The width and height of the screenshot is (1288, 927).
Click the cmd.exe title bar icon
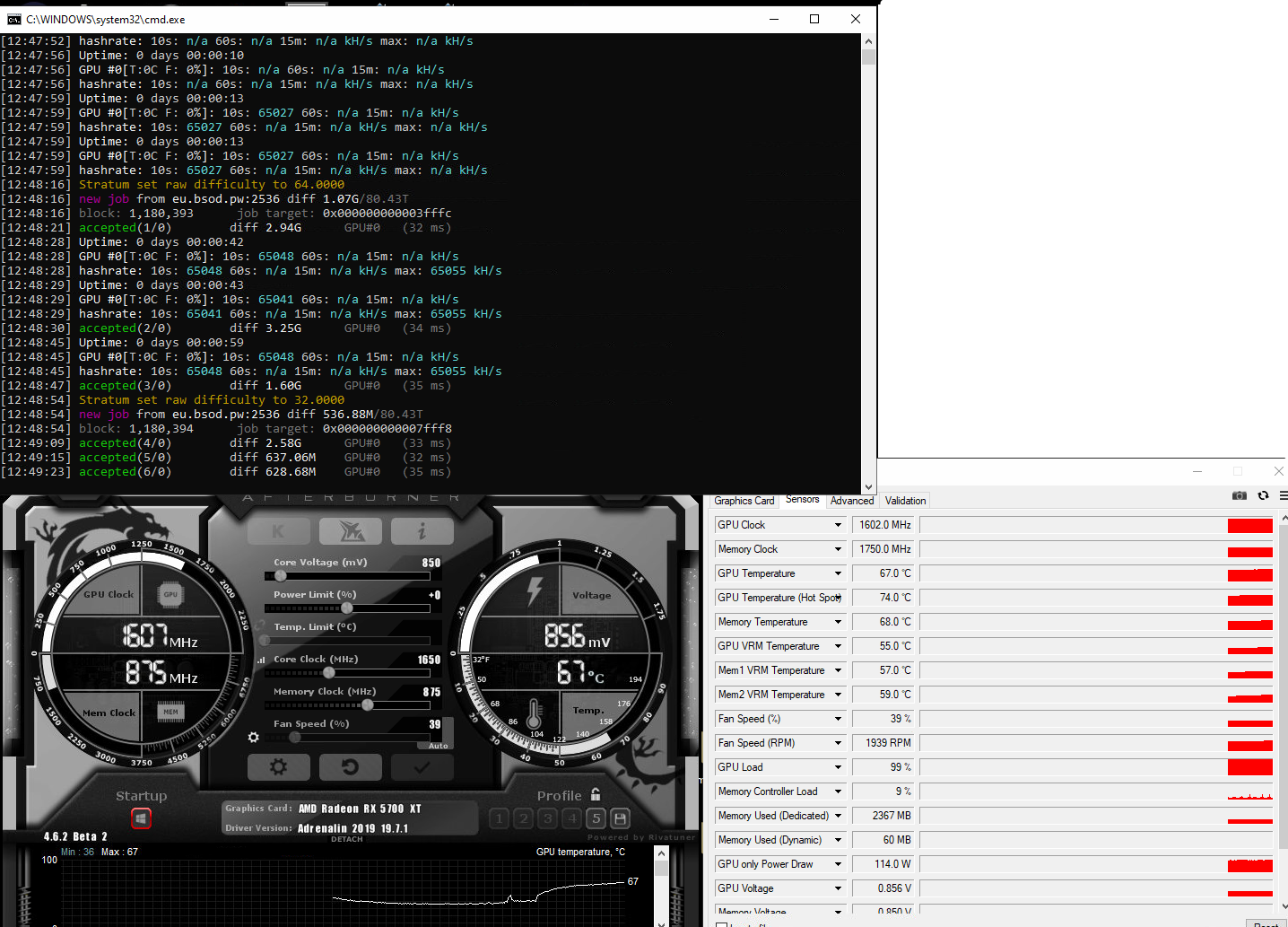point(13,19)
